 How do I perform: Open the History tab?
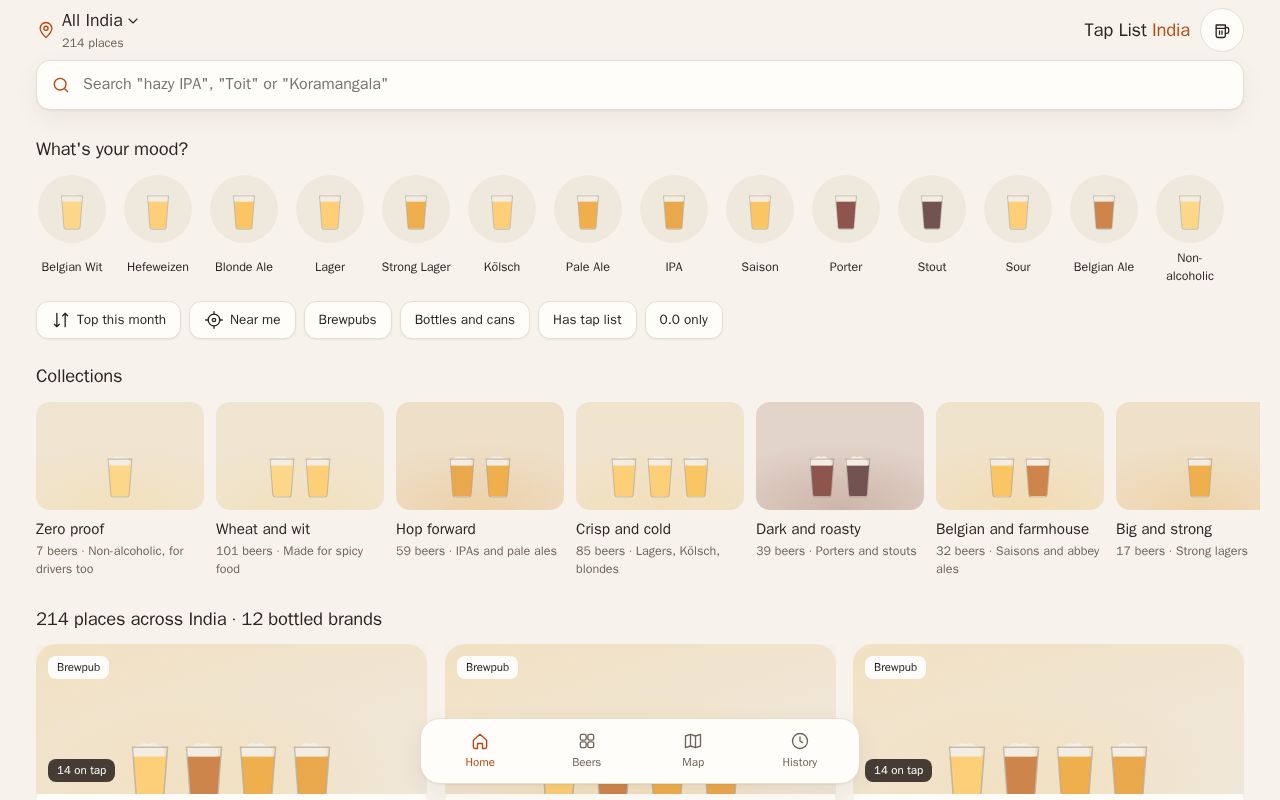800,751
